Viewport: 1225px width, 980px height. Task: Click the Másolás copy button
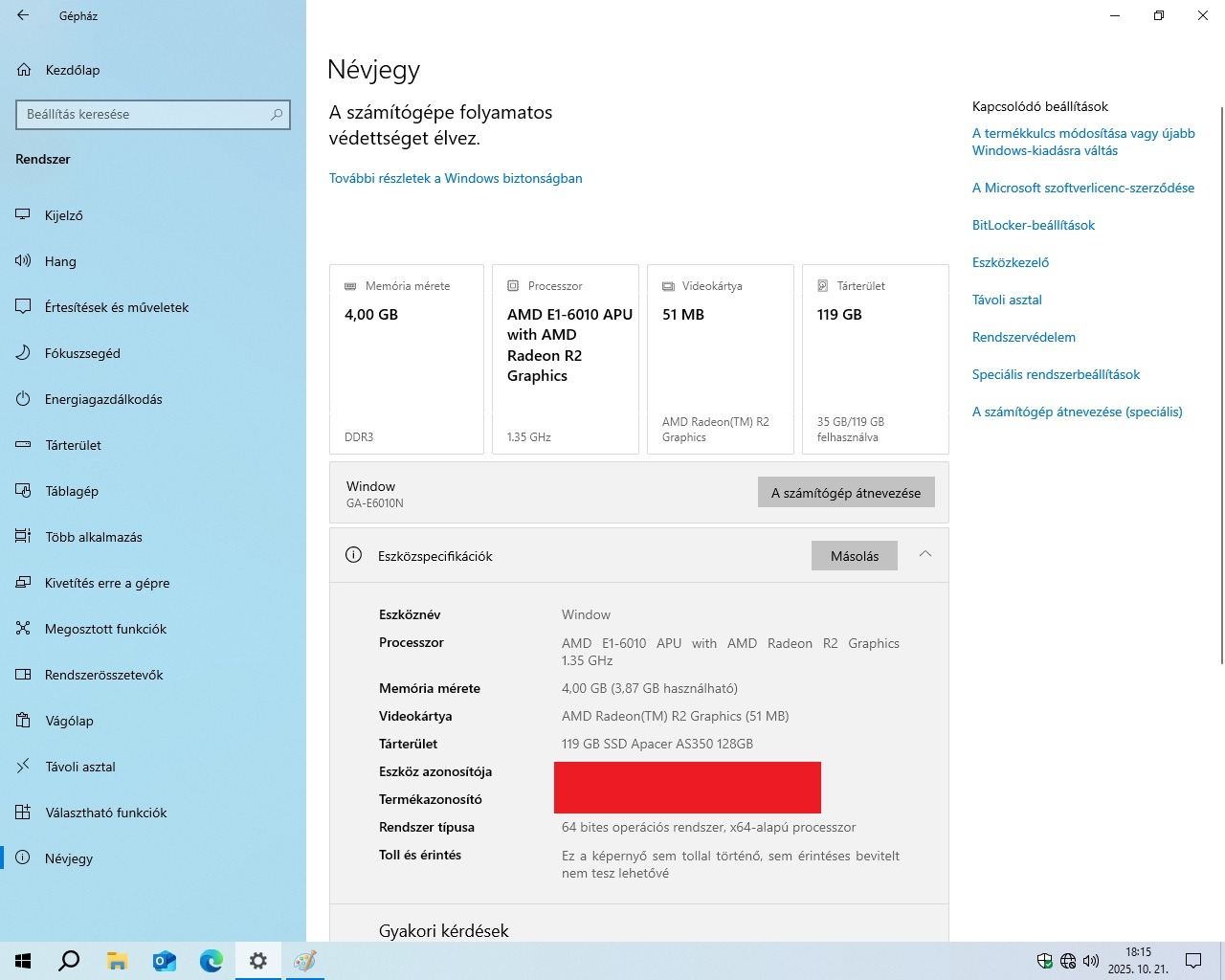(x=855, y=556)
